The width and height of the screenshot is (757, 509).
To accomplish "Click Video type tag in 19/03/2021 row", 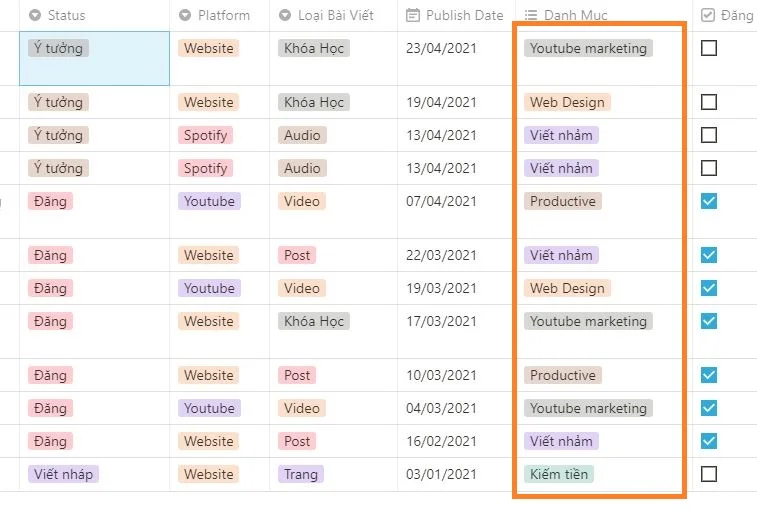I will 302,288.
